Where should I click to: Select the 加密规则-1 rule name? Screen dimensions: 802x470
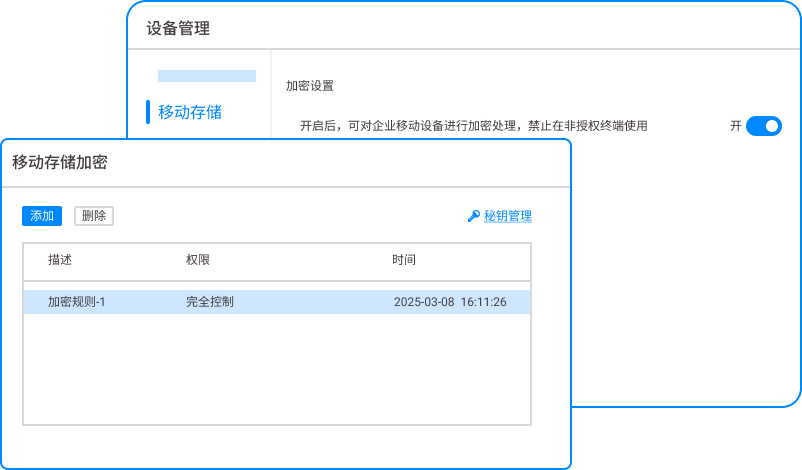coord(77,302)
